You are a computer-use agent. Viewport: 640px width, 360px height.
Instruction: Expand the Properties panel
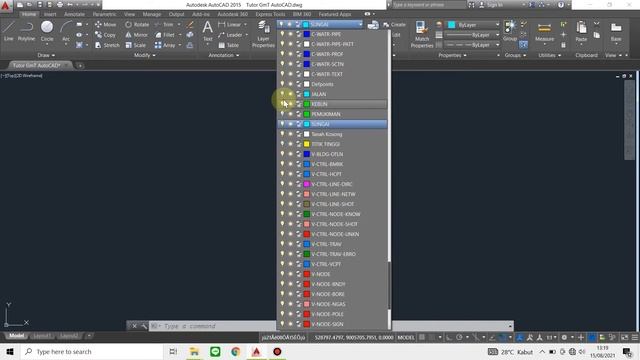click(452, 55)
